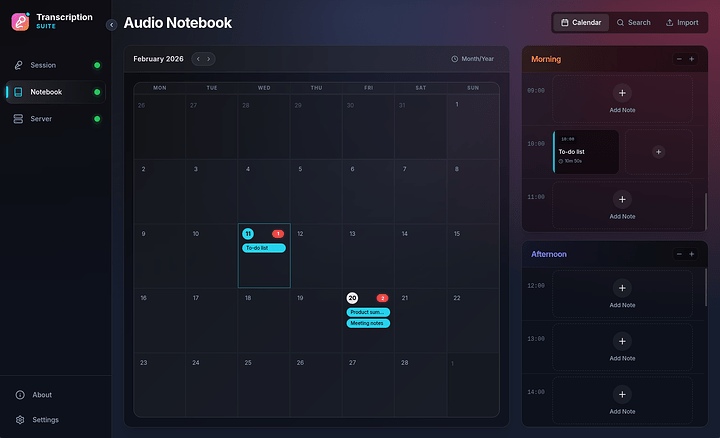The width and height of the screenshot is (720, 438).
Task: Click the Afternoon section heading
Action: 549,254
